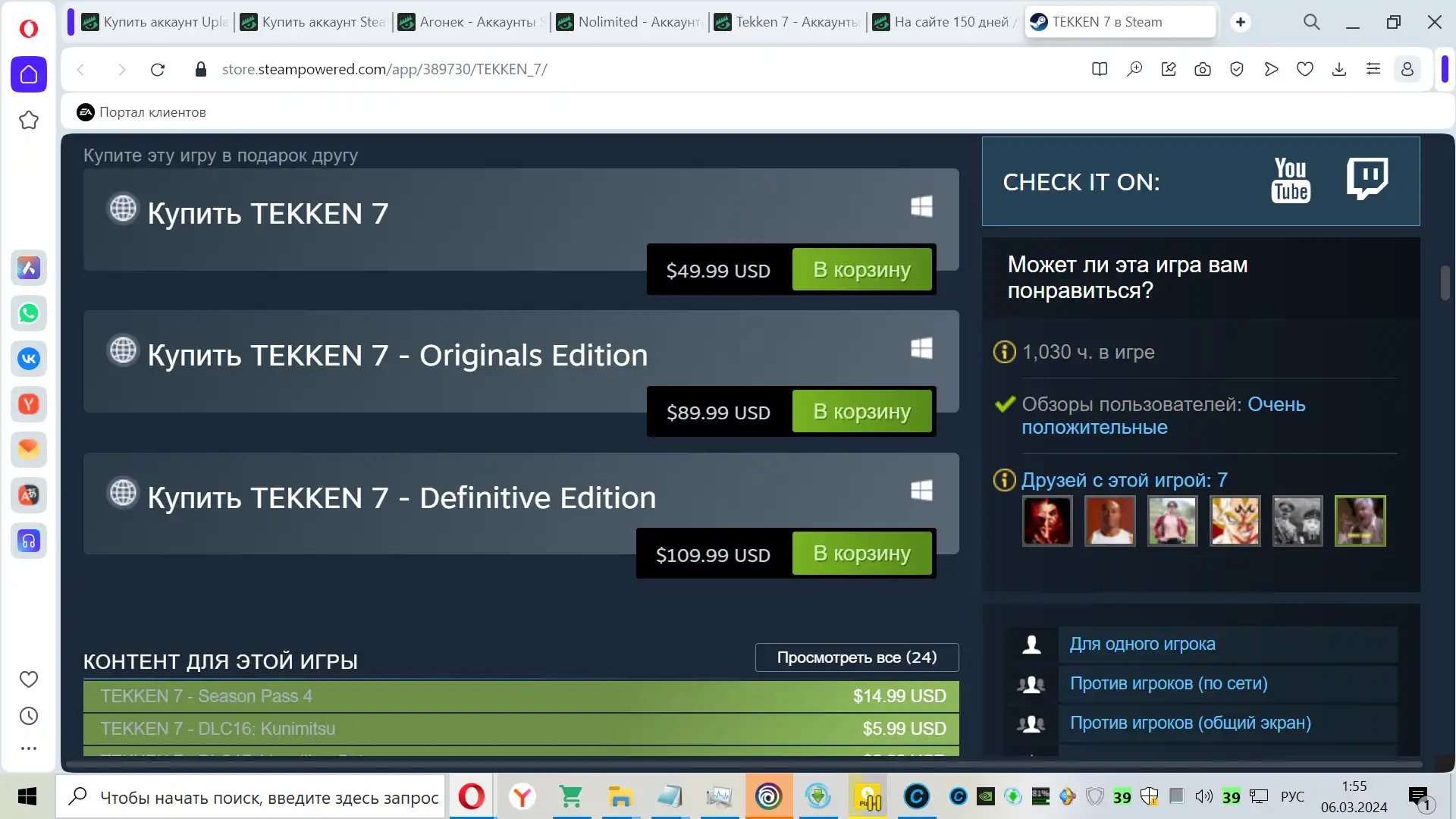The height and width of the screenshot is (819, 1456).
Task: Open the profile account icon
Action: 1407,70
